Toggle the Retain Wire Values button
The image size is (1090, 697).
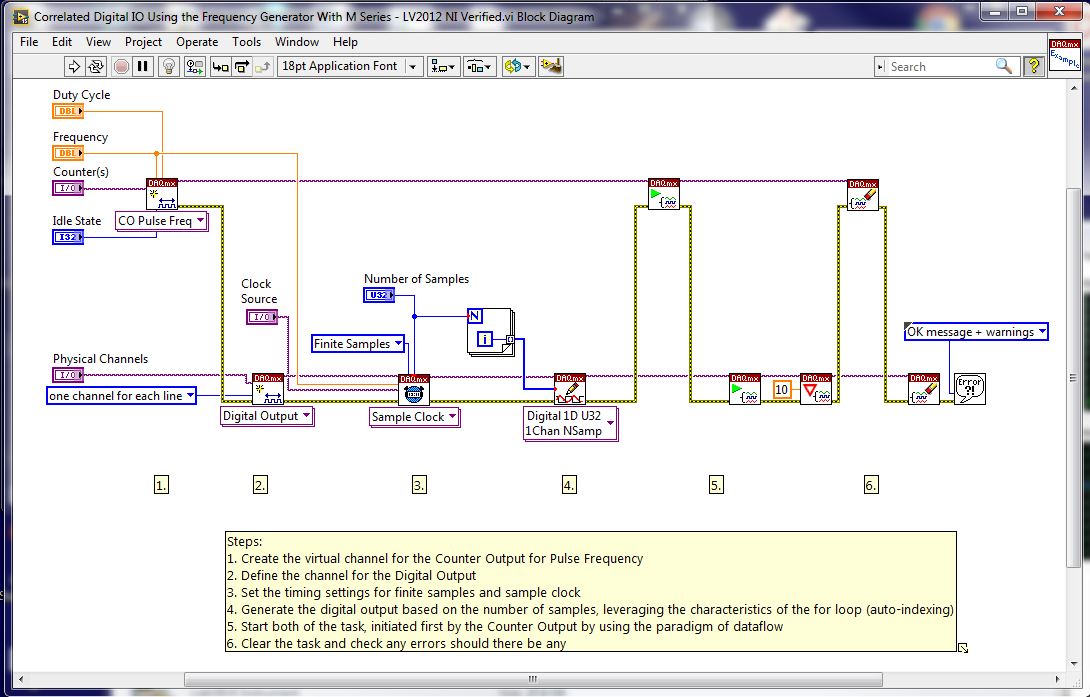[x=195, y=67]
